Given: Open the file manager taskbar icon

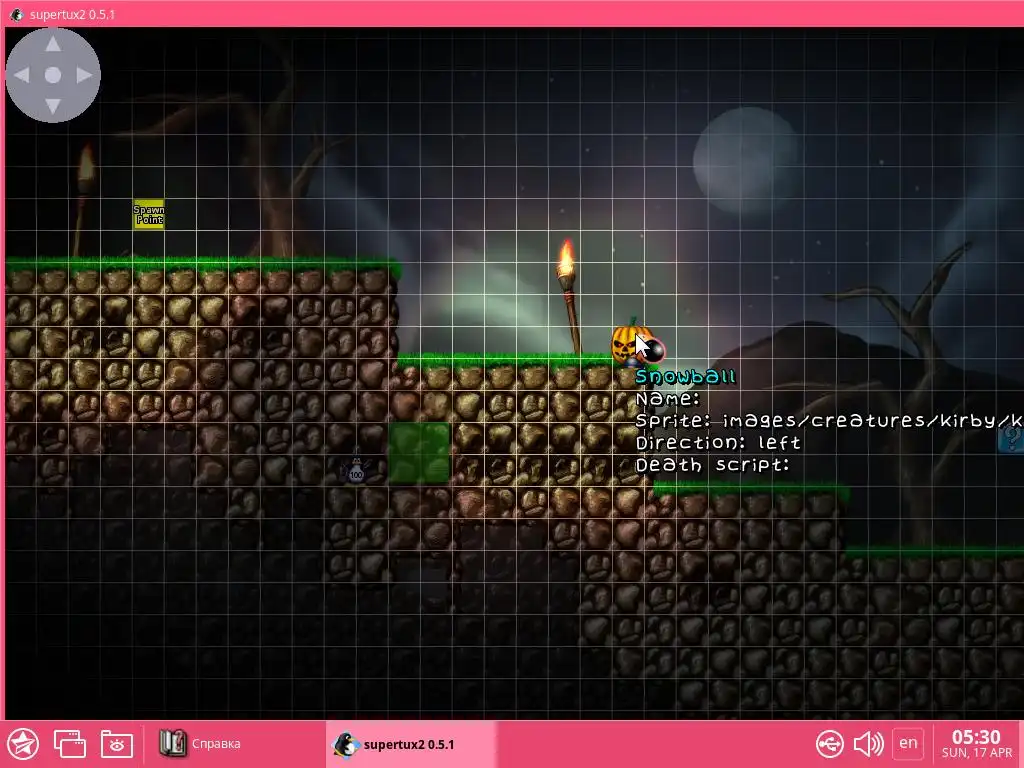Looking at the screenshot, I should coord(117,744).
